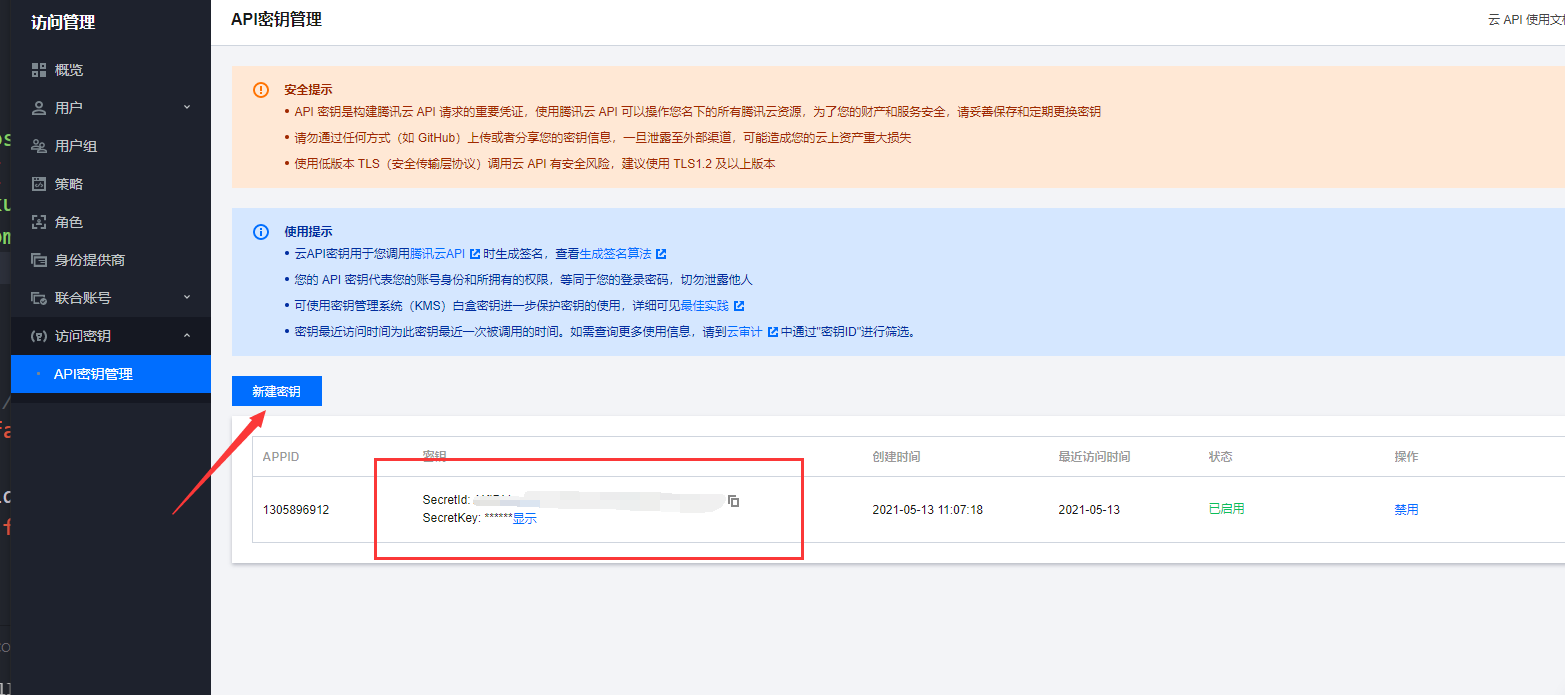This screenshot has height=695, width=1565.
Task: Click the APPID value 1305896912
Action: [x=296, y=510]
